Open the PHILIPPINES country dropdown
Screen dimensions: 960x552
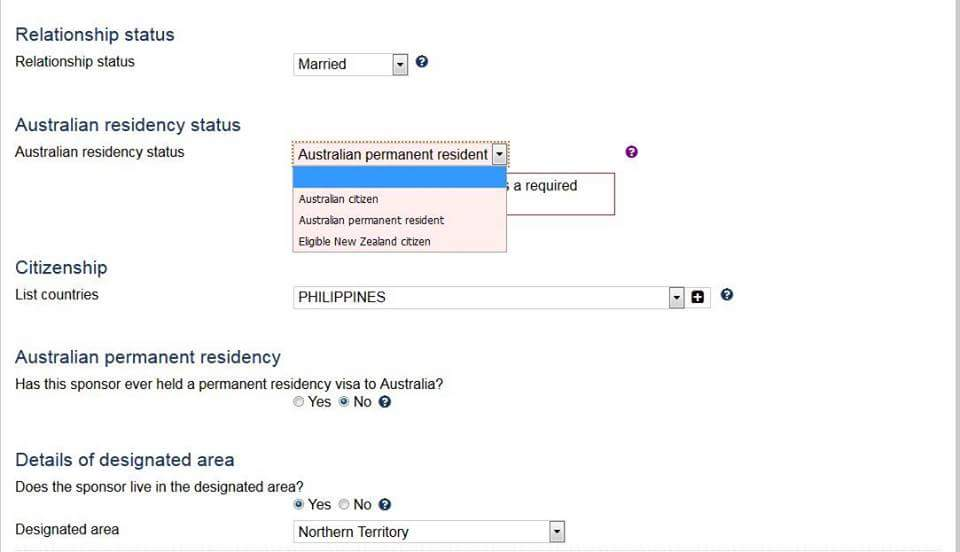pyautogui.click(x=676, y=297)
